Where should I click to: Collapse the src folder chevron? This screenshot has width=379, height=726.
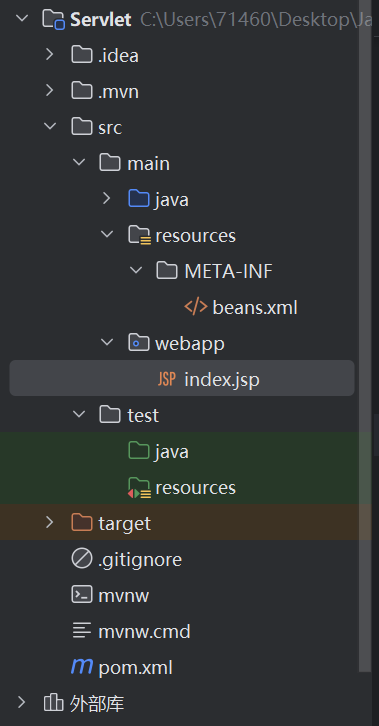pyautogui.click(x=50, y=126)
